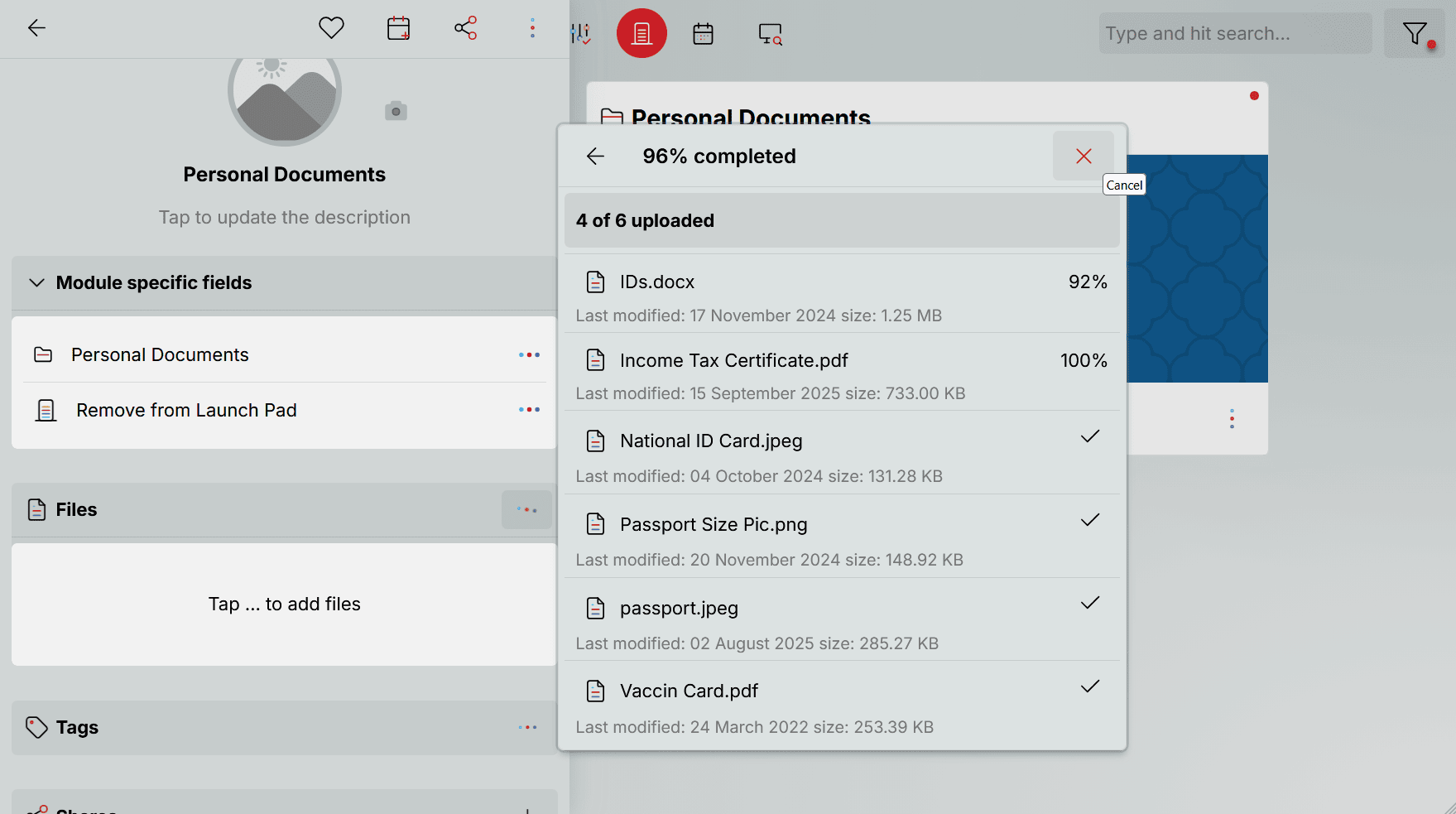Click the back arrow in the upload dialog
Image resolution: width=1456 pixels, height=814 pixels.
[595, 156]
